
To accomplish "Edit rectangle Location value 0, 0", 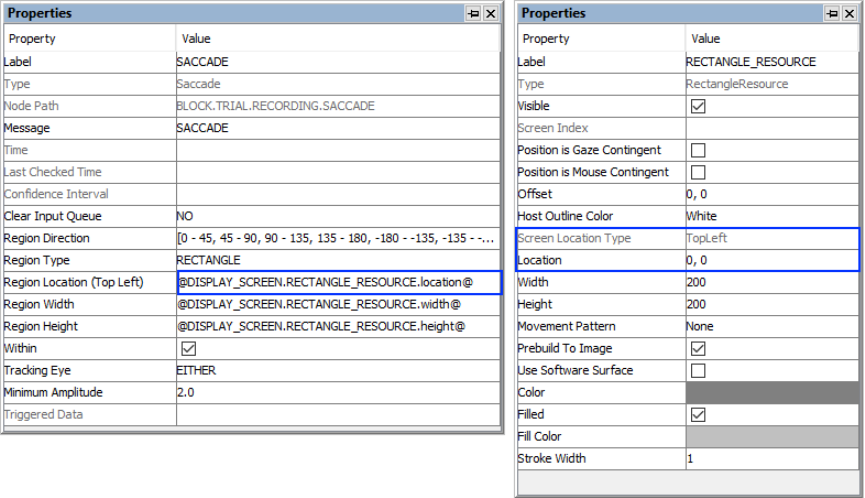I will [772, 260].
